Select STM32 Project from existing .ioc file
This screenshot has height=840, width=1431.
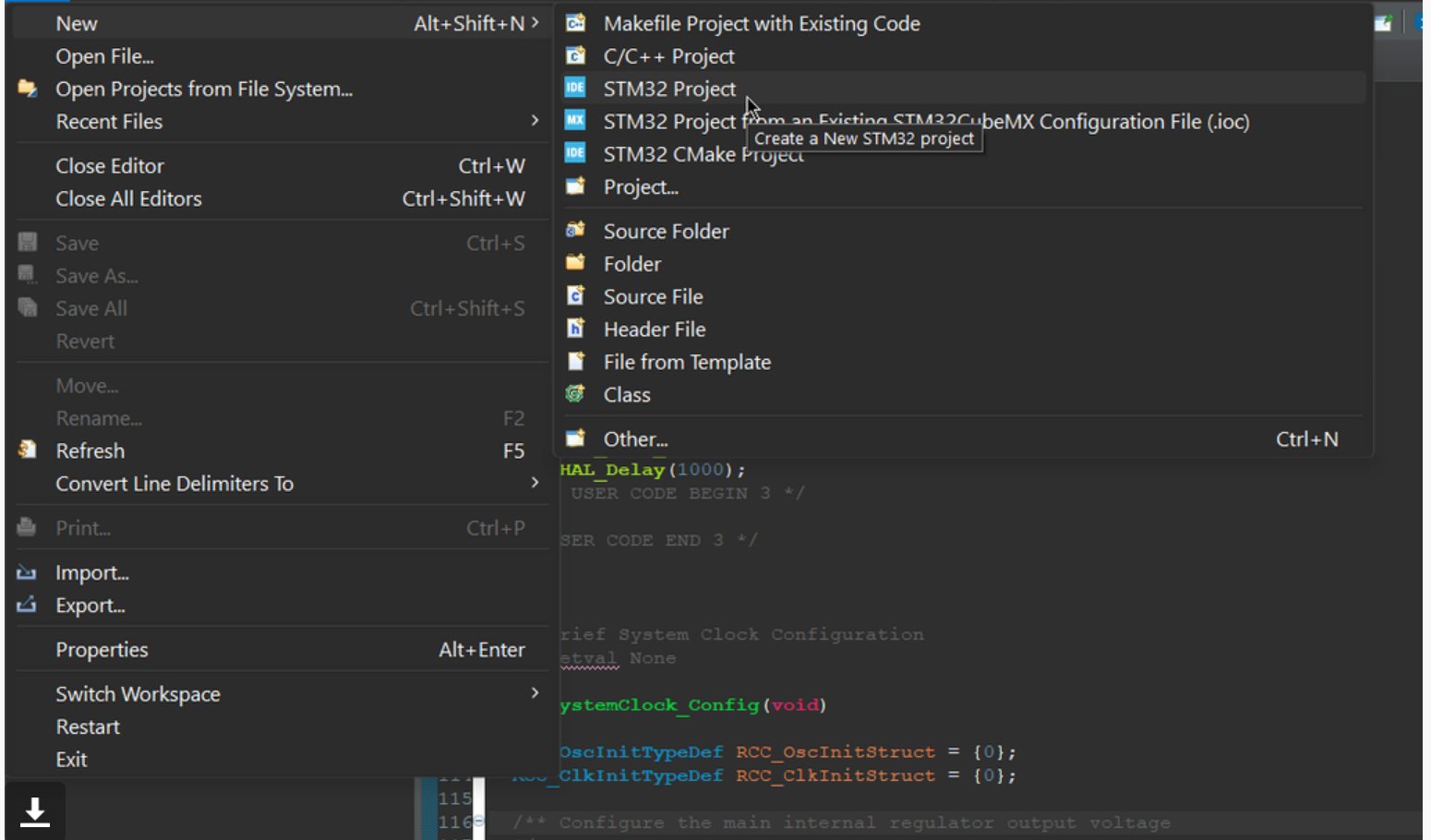(963, 121)
